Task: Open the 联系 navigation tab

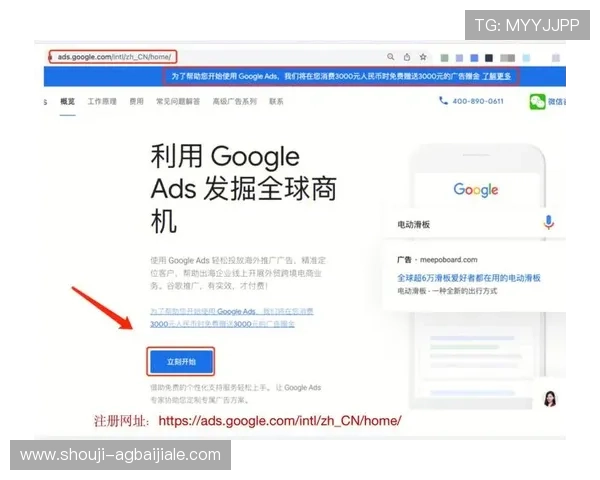Action: tap(276, 101)
